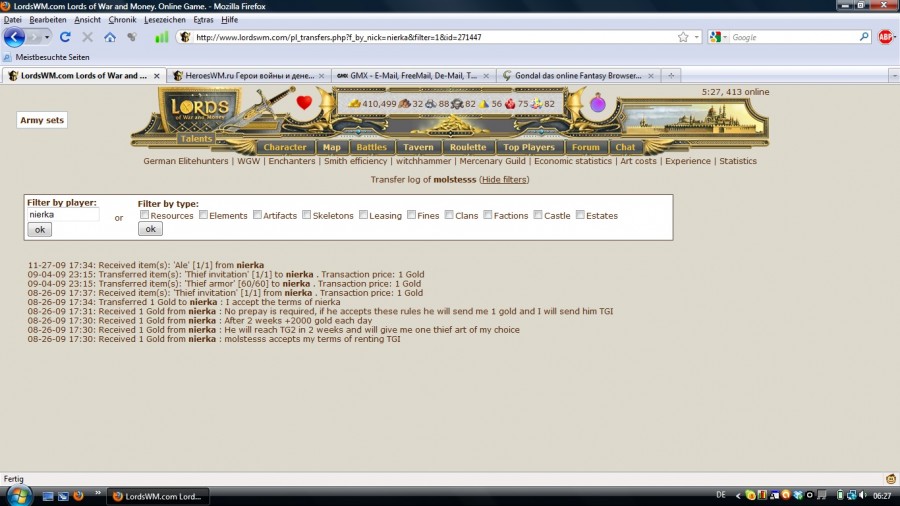Screen dimensions: 900x506
Task: Click the Google search field
Action: coord(794,37)
